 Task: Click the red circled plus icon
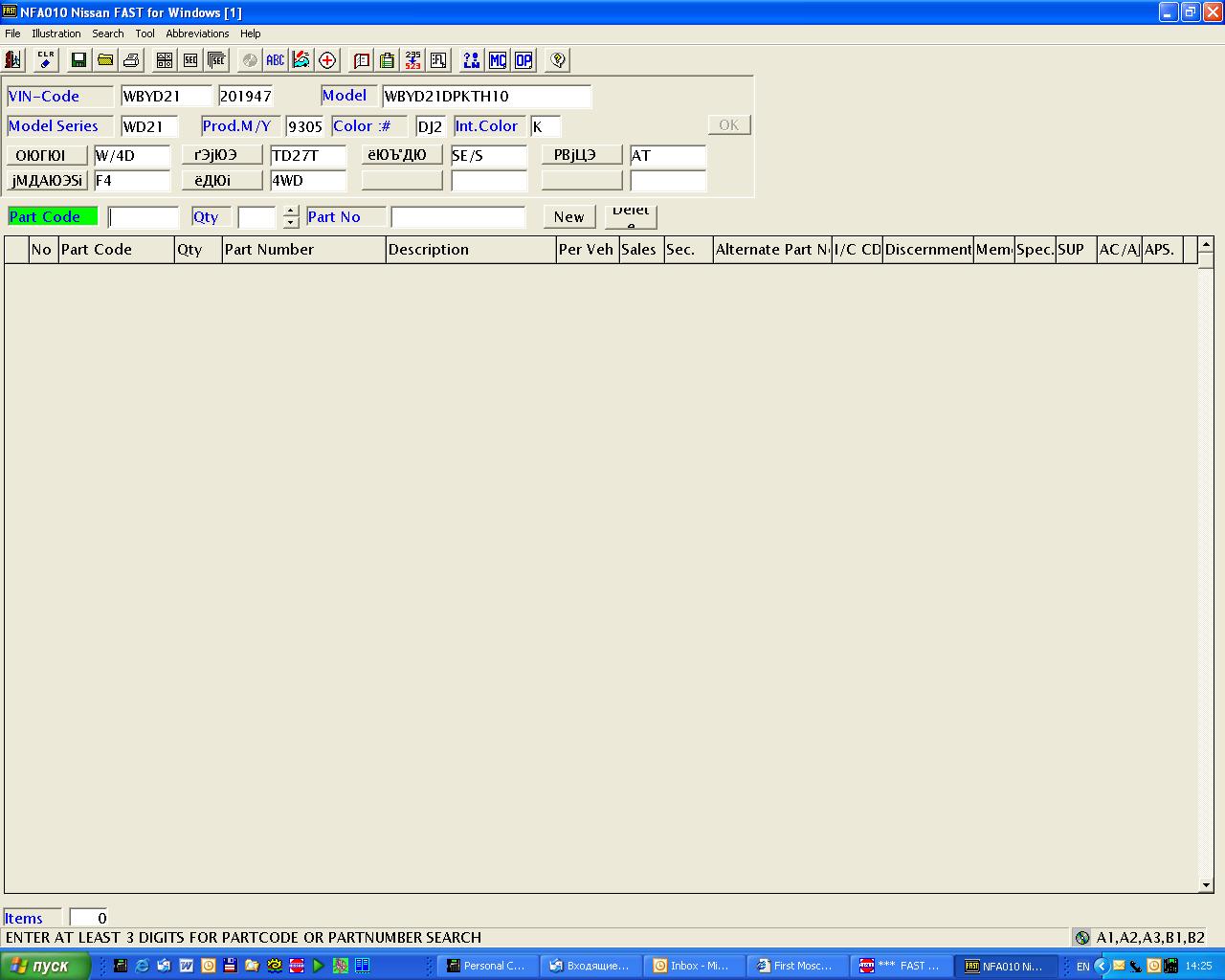click(x=327, y=60)
